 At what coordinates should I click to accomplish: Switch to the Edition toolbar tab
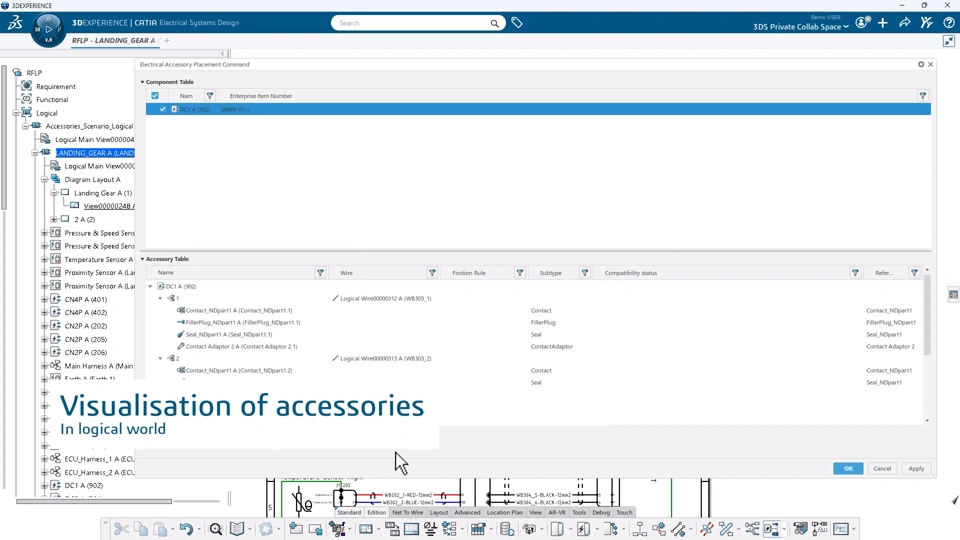[x=377, y=512]
